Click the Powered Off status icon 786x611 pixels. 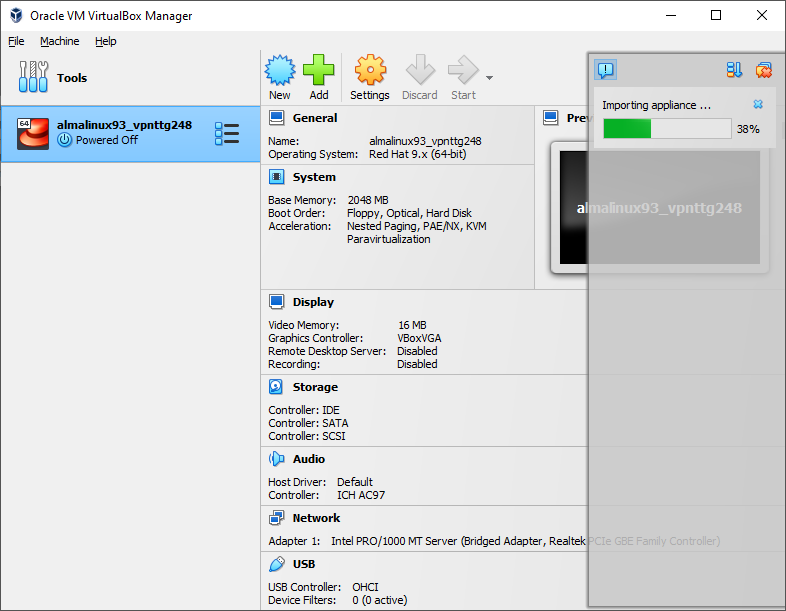(64, 140)
